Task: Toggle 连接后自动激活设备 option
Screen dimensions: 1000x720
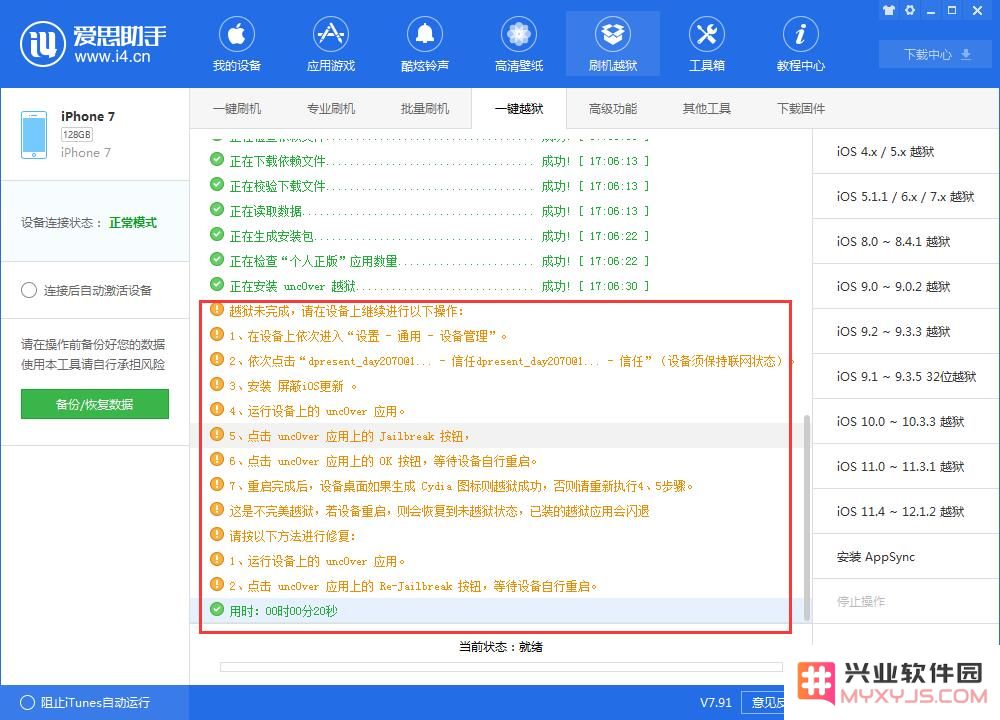Action: pyautogui.click(x=29, y=290)
